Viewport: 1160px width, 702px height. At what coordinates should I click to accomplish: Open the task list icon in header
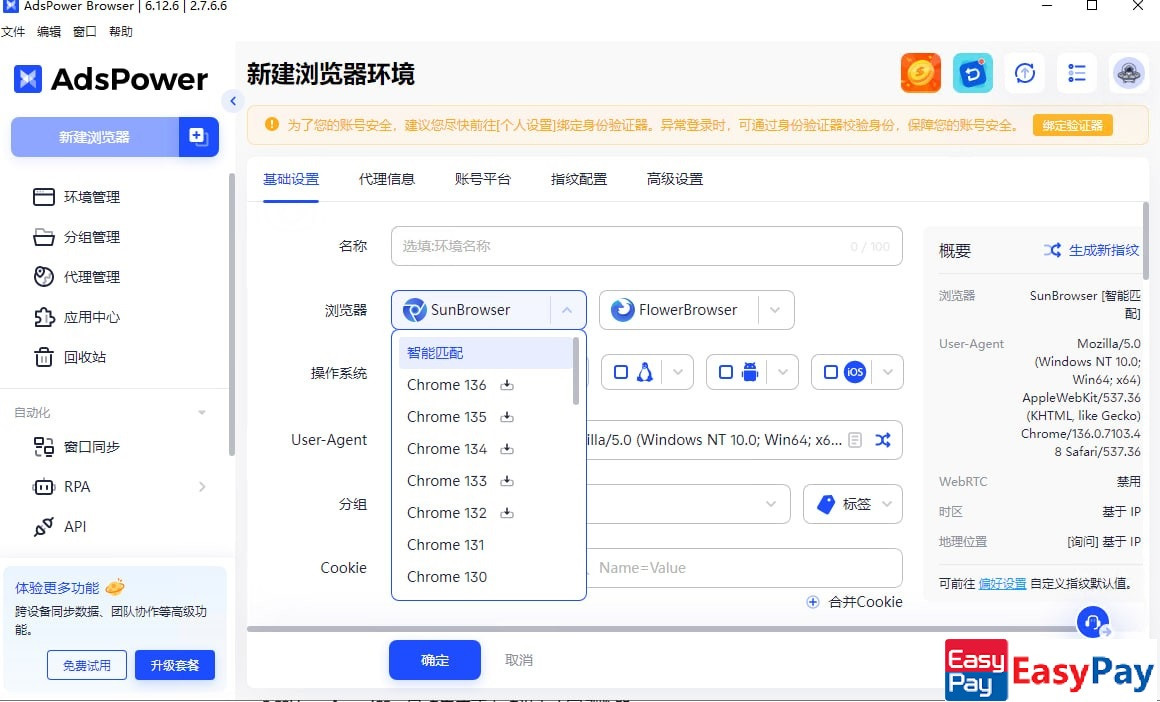coord(1077,74)
